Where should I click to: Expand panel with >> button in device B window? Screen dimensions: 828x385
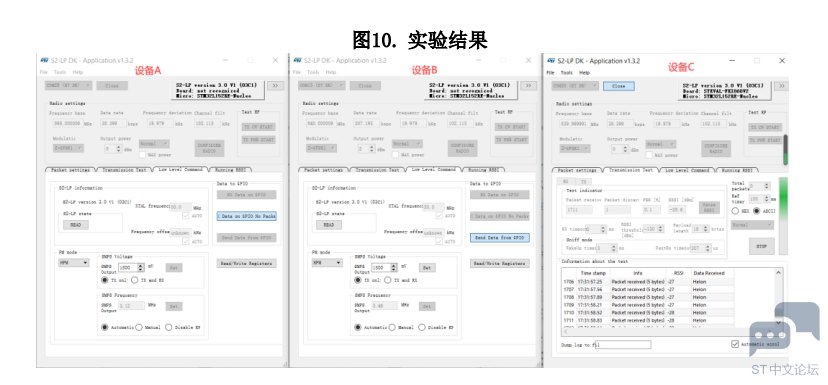[x=528, y=86]
